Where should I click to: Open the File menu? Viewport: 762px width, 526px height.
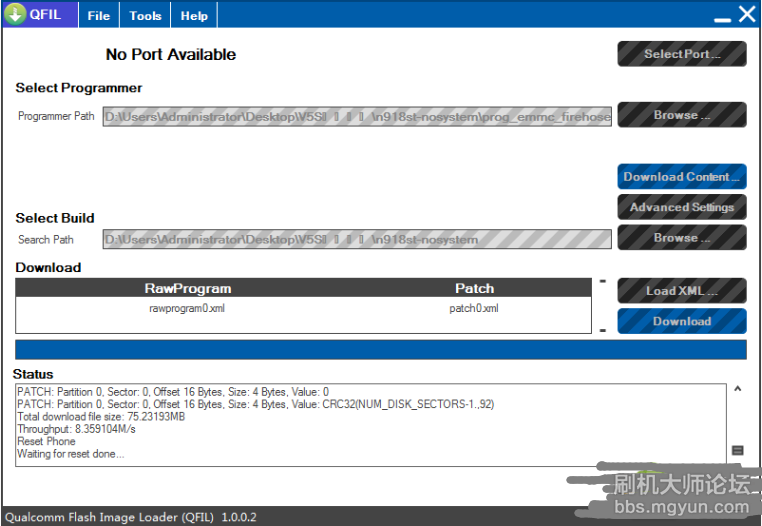(99, 16)
